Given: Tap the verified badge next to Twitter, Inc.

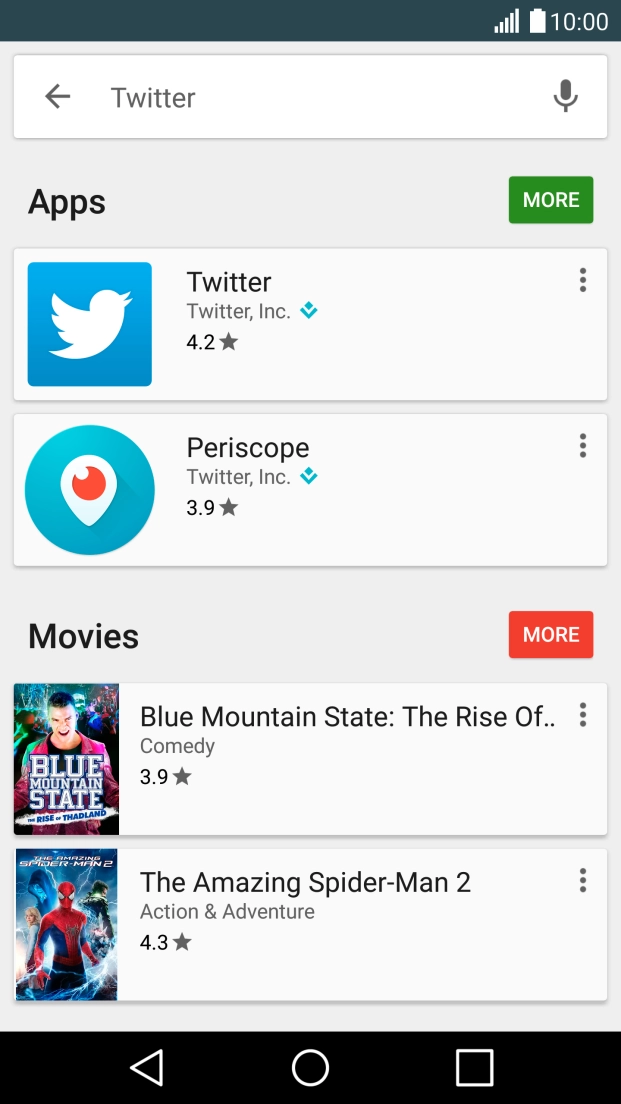Looking at the screenshot, I should (309, 311).
